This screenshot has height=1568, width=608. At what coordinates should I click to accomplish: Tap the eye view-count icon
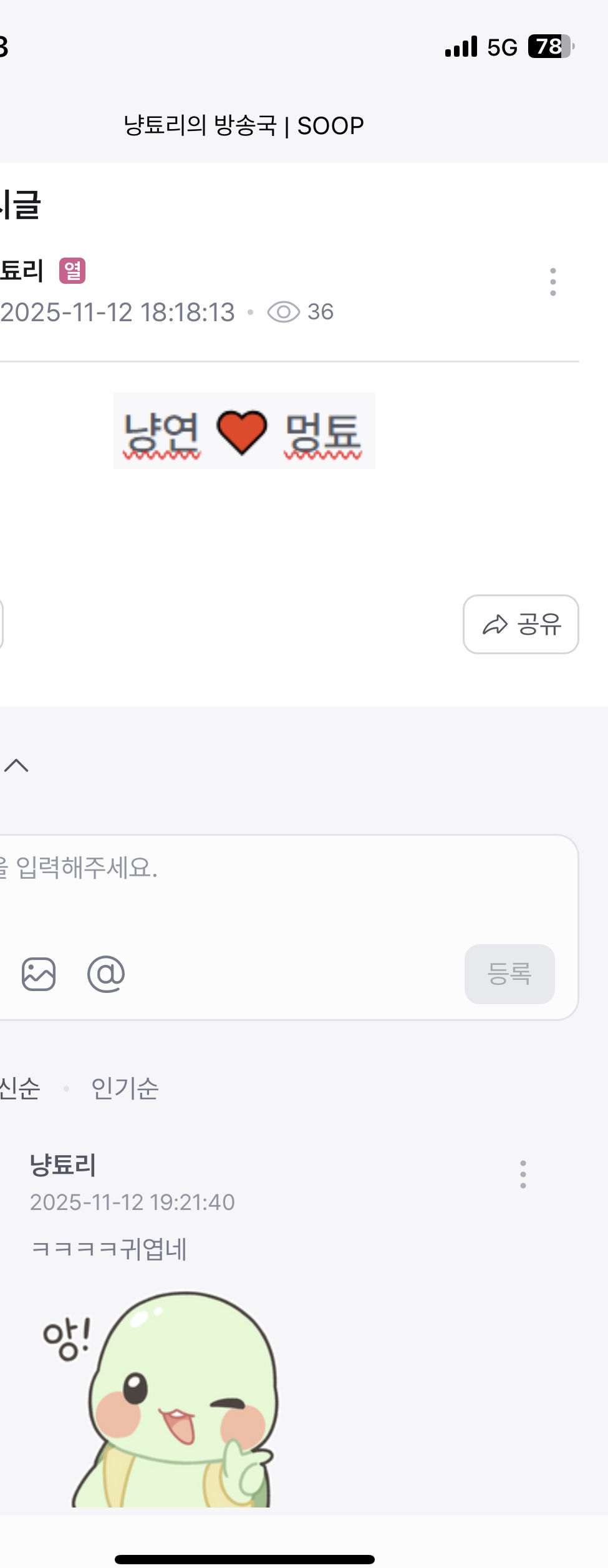[x=284, y=312]
